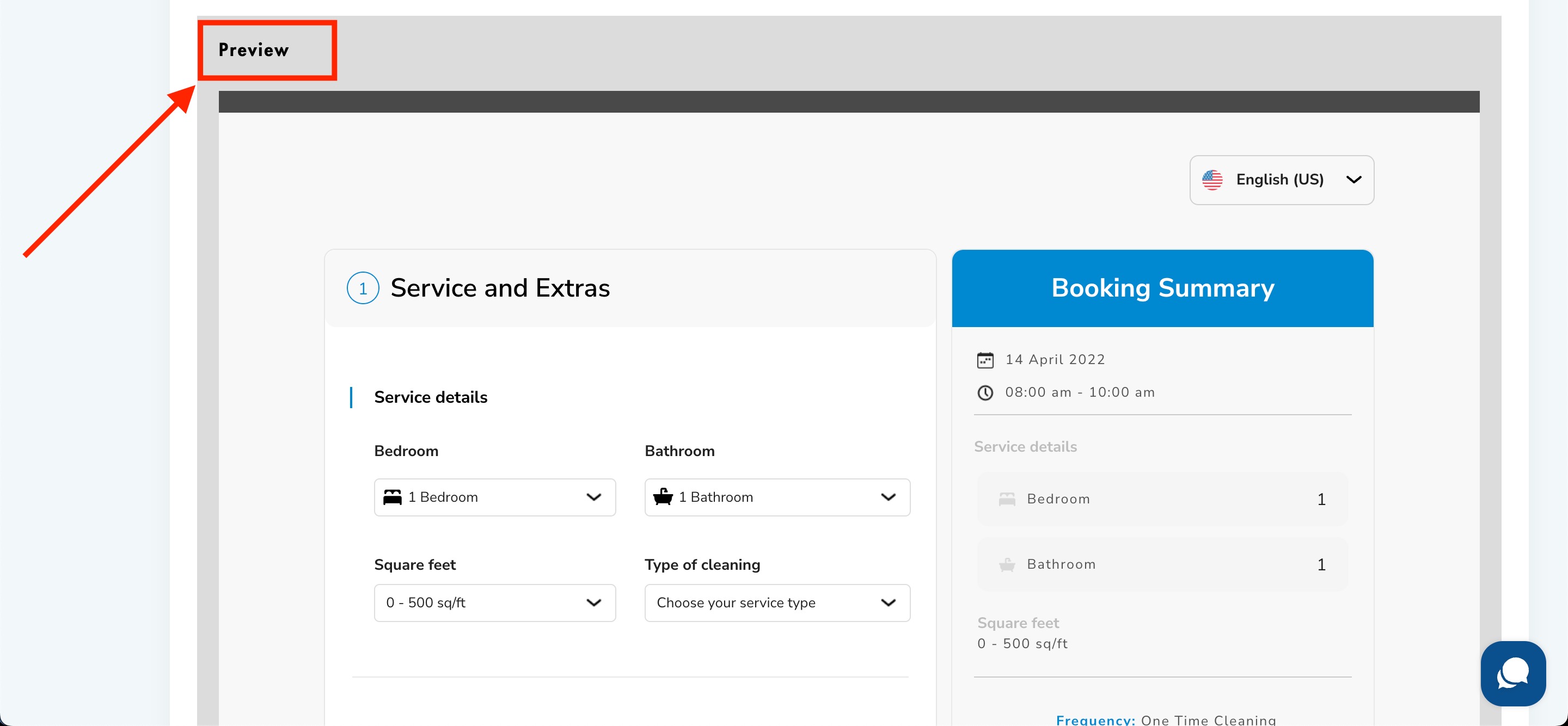Click the bathtub icon in Bathroom dropdown

[662, 496]
